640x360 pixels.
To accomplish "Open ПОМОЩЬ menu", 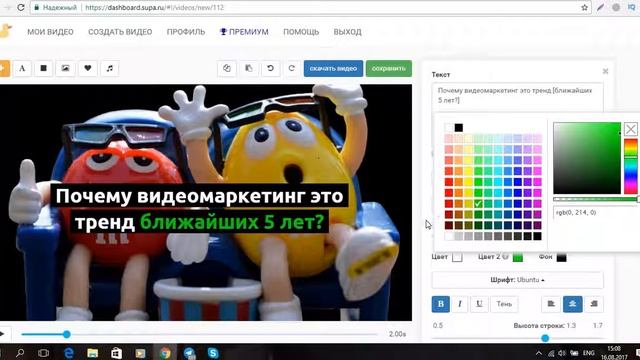I will click(x=301, y=32).
